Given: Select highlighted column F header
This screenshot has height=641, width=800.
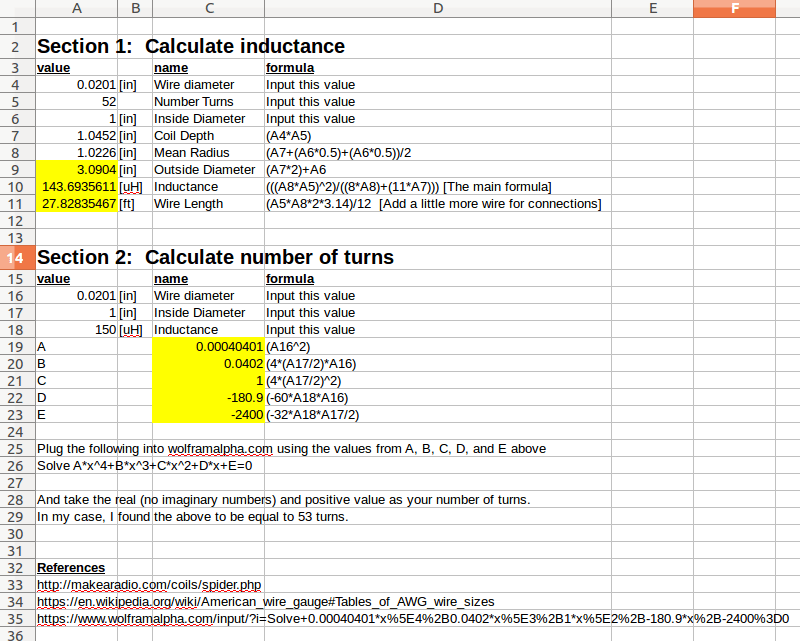Looking at the screenshot, I should click(735, 8).
